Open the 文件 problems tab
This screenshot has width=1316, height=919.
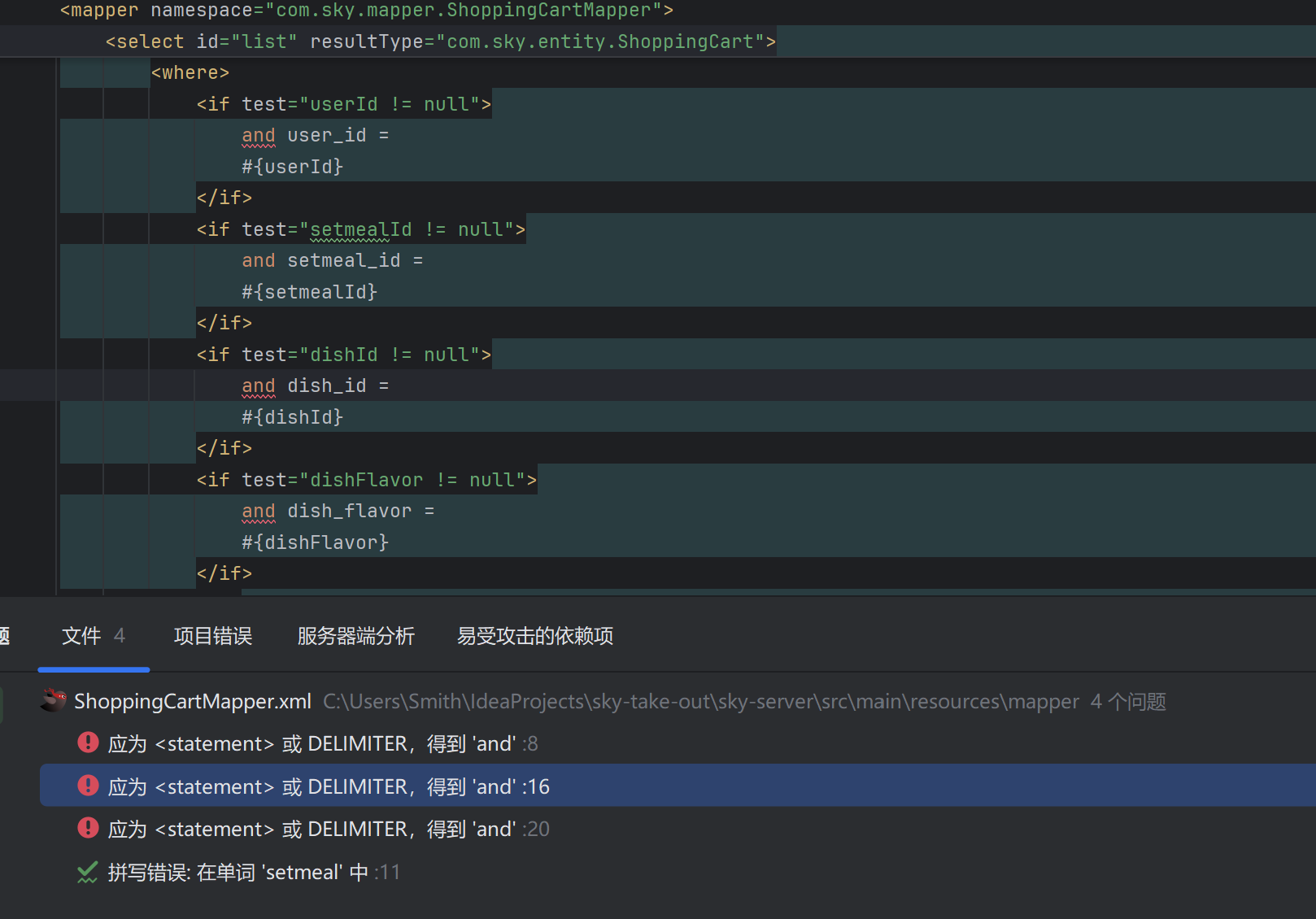93,636
